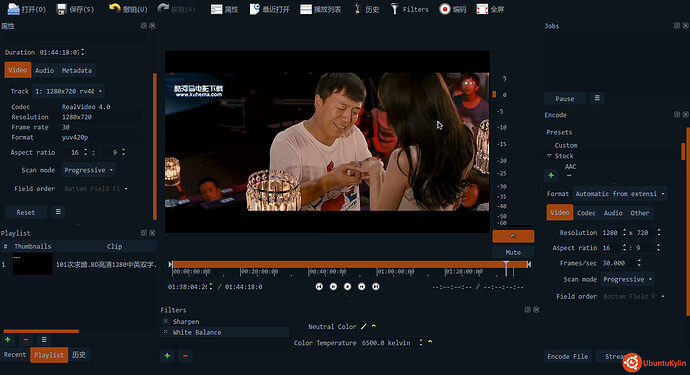Open the Track dropdown
Viewport: 690px width, 375px height.
click(68, 91)
